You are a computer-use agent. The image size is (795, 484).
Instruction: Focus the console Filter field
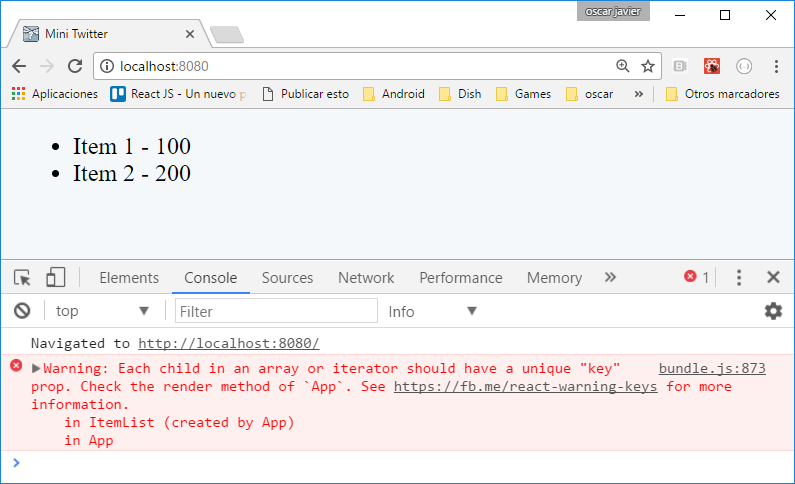point(276,311)
